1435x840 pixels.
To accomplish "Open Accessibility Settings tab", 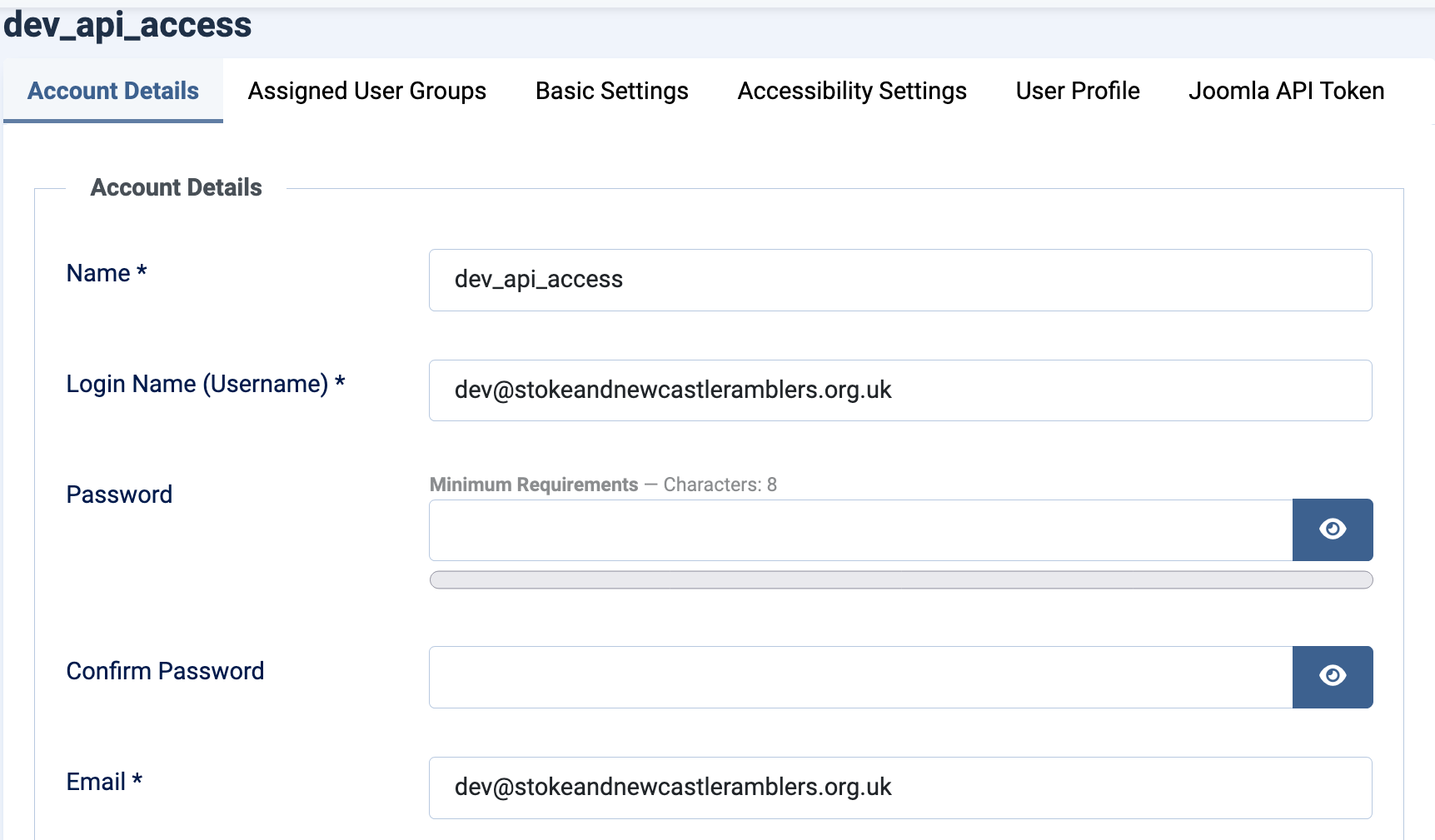I will pyautogui.click(x=852, y=91).
